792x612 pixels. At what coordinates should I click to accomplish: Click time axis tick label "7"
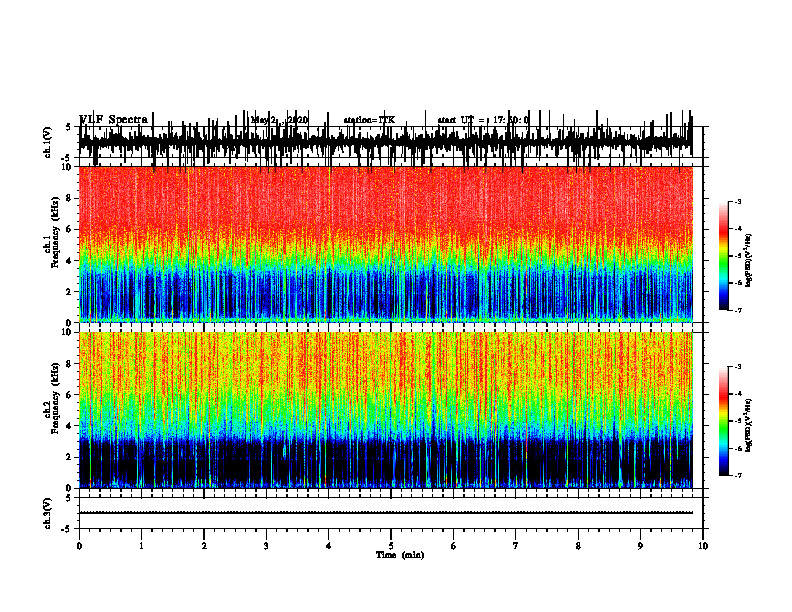(x=516, y=546)
